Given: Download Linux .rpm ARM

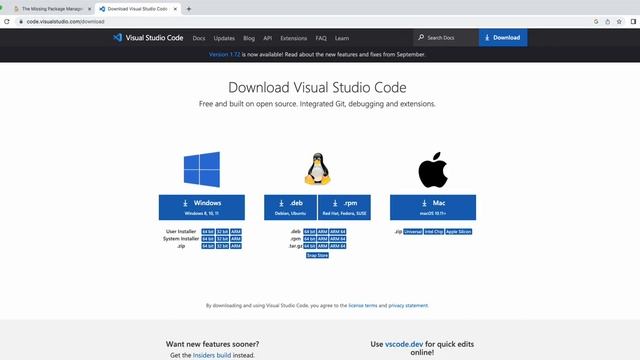Looking at the screenshot, I should (322, 239).
